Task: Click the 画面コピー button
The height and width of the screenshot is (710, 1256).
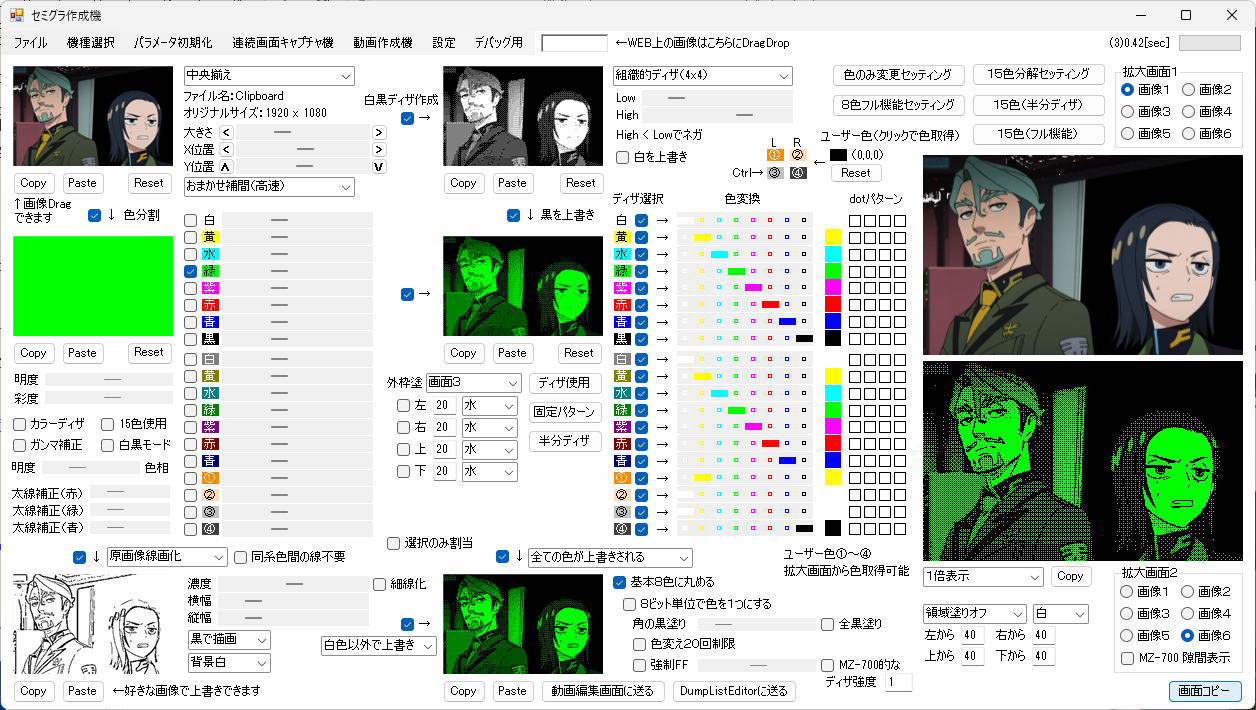Action: click(x=1205, y=691)
